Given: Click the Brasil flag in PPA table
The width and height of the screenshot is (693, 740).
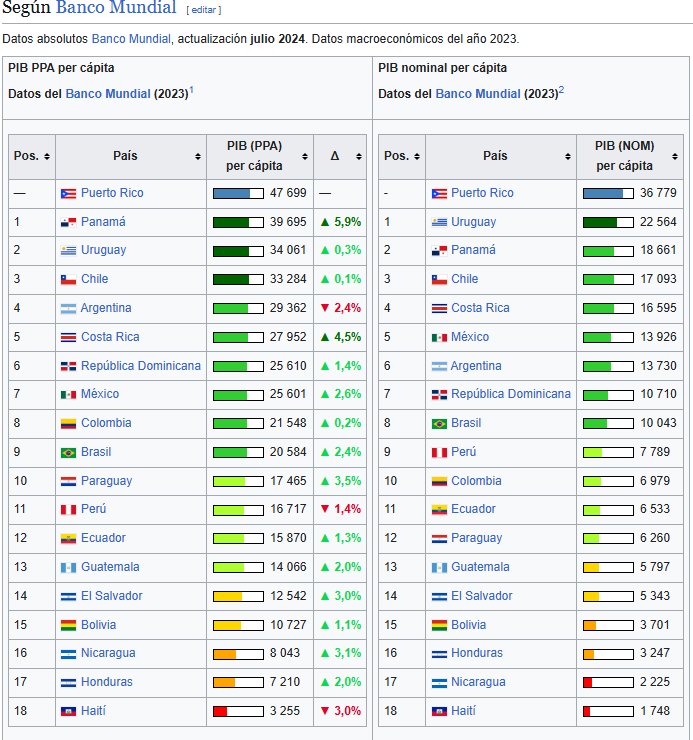Looking at the screenshot, I should click(x=68, y=453).
